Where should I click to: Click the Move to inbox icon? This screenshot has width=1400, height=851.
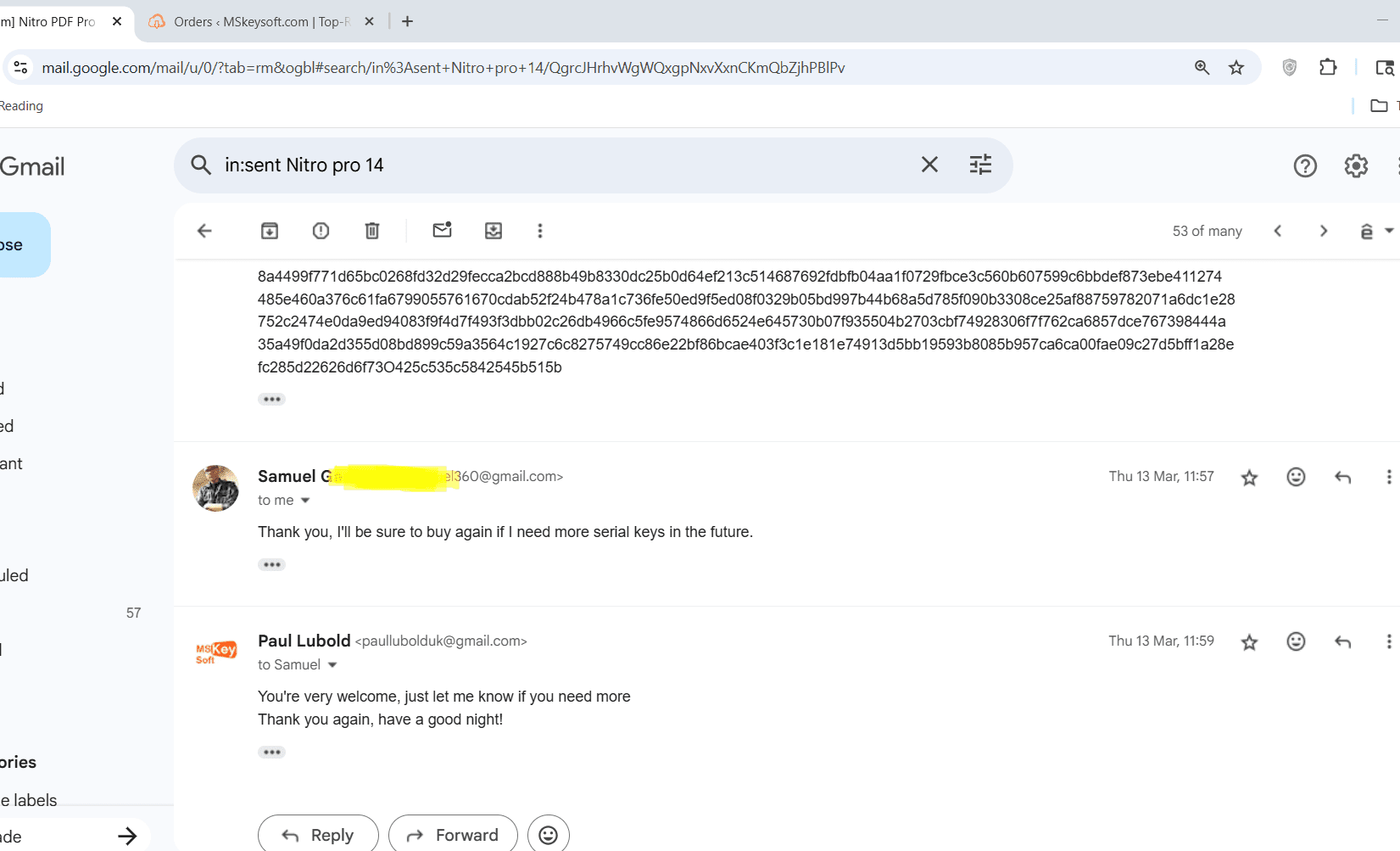coord(494,231)
